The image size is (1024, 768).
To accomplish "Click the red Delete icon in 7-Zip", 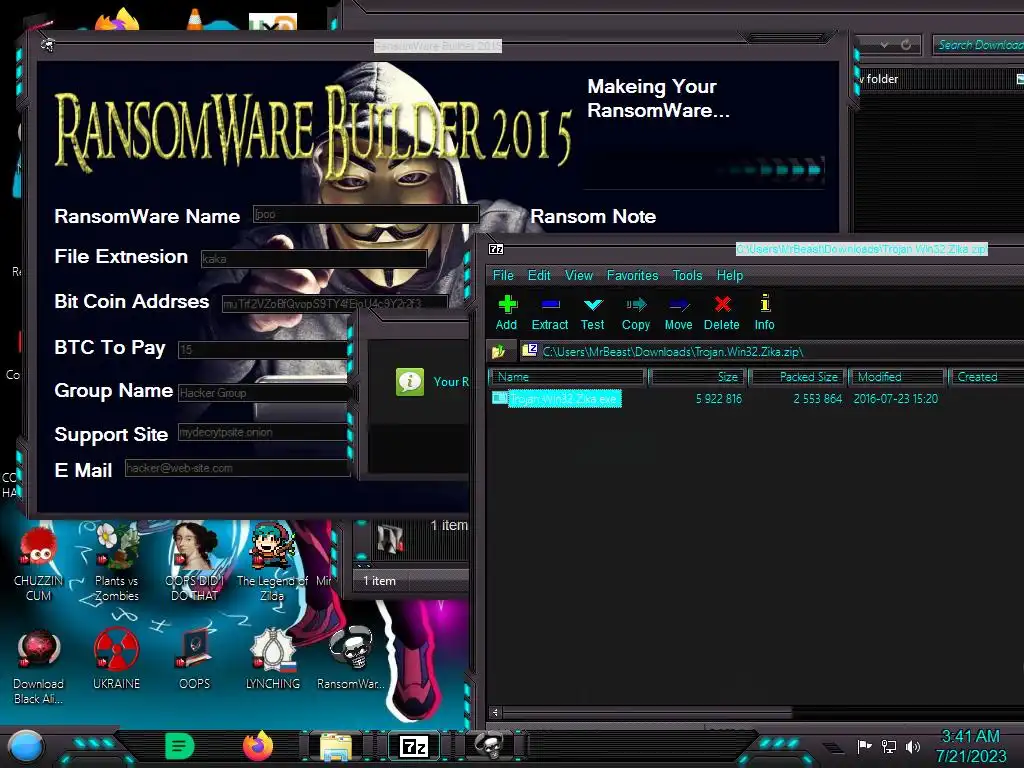I will click(722, 313).
